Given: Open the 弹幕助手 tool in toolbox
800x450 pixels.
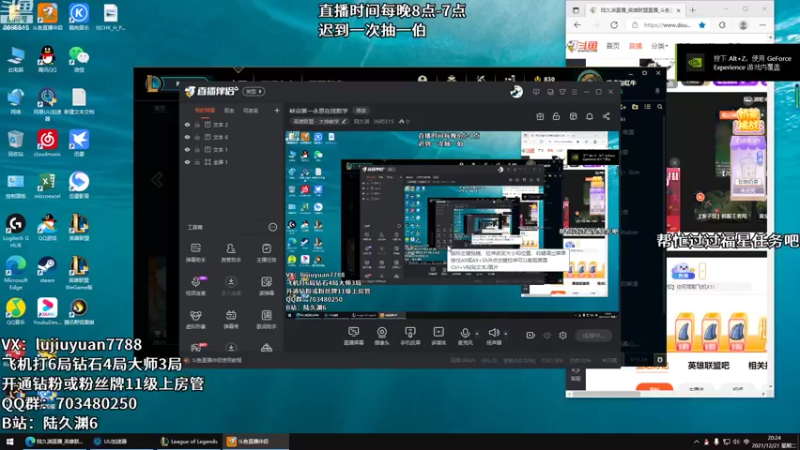Looking at the screenshot, I should coord(195,253).
